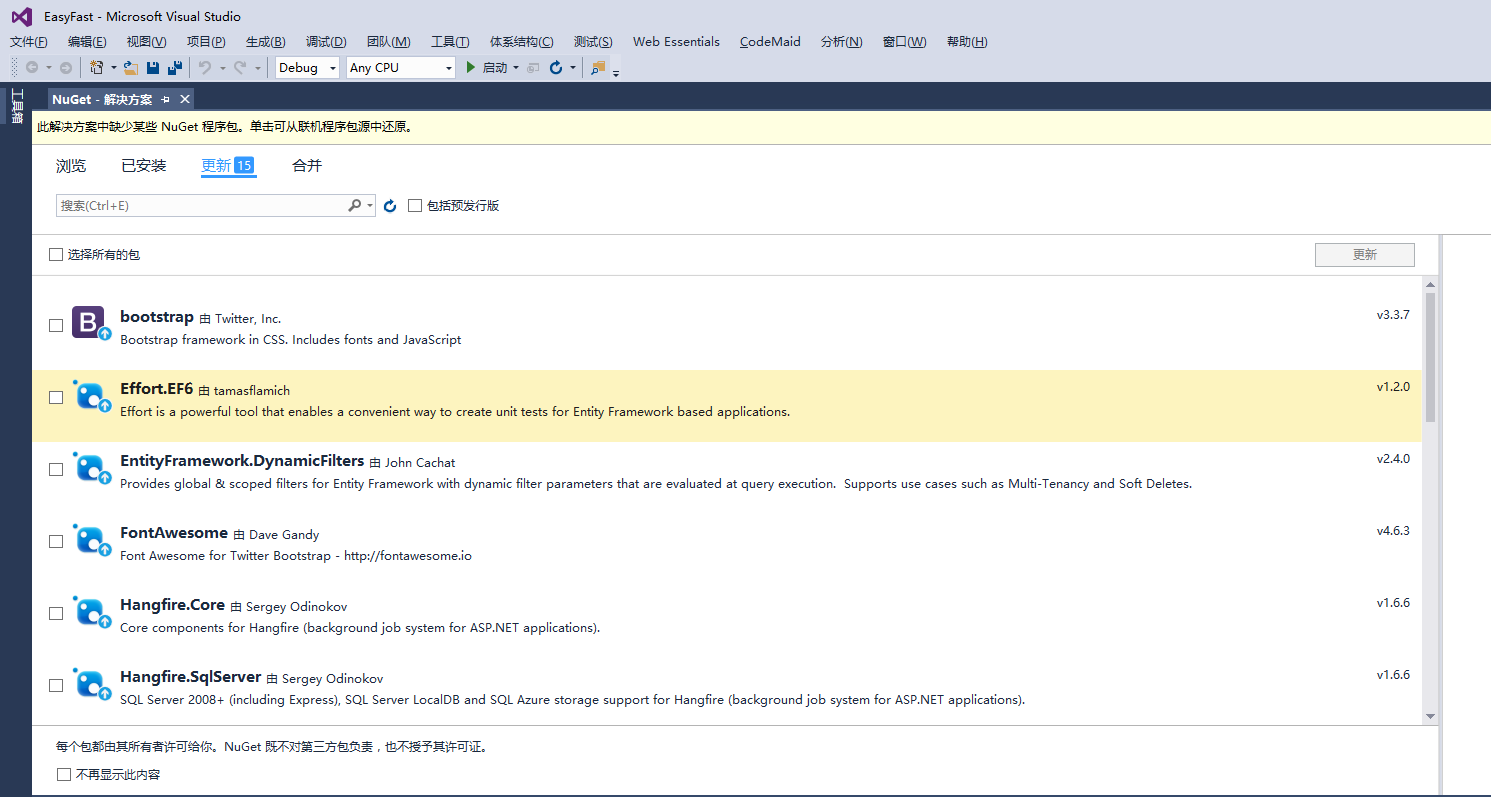The width and height of the screenshot is (1491, 797).
Task: Click the bootstrap version v3.3.7 text
Action: point(1393,315)
